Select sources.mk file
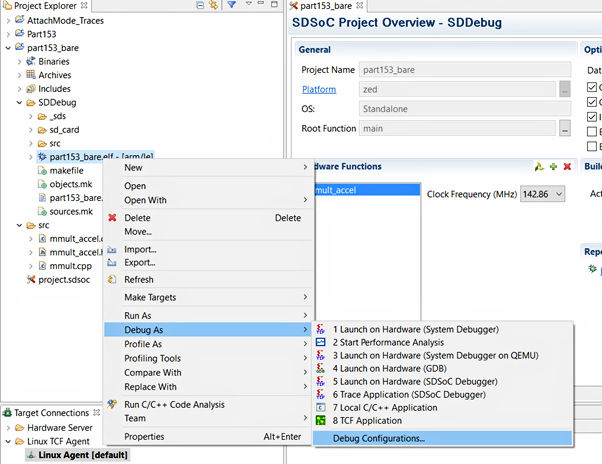602x464 pixels. tap(71, 211)
